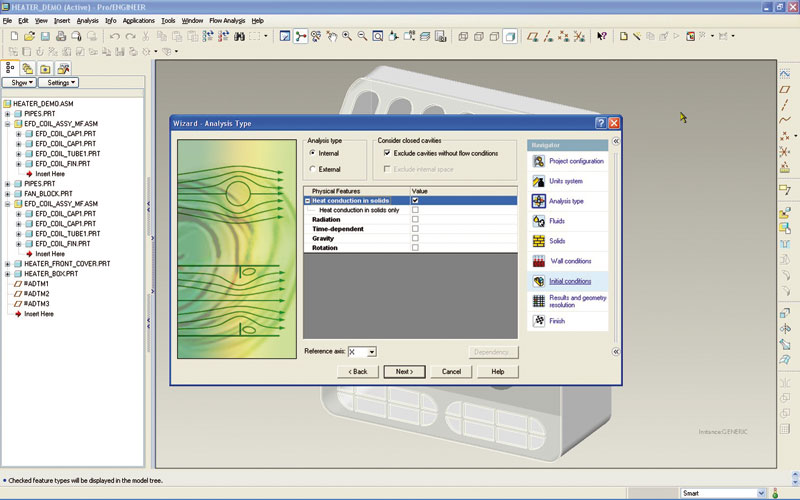Open the Applications menu
This screenshot has height=500, width=800.
click(x=138, y=21)
